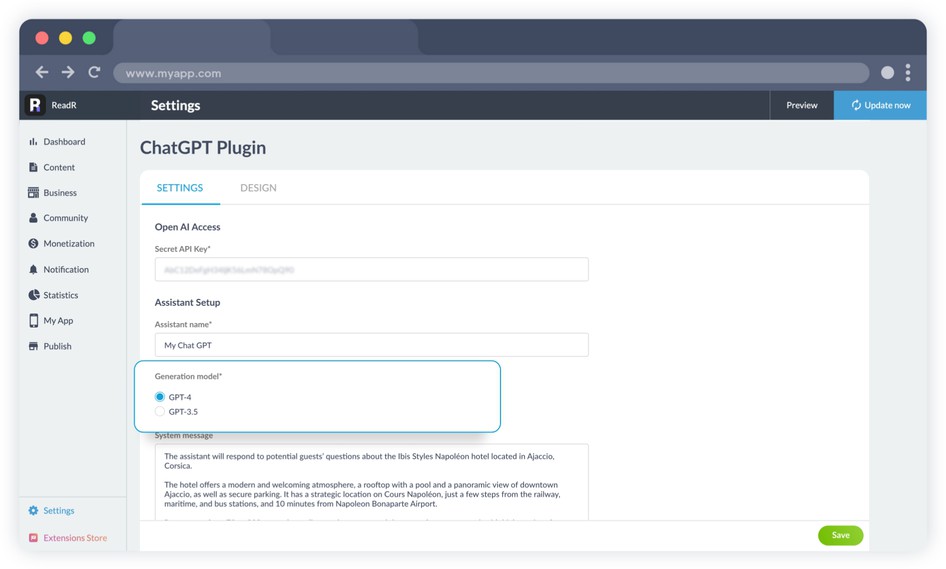
Task: Select the second inactive browser tab
Action: [344, 37]
